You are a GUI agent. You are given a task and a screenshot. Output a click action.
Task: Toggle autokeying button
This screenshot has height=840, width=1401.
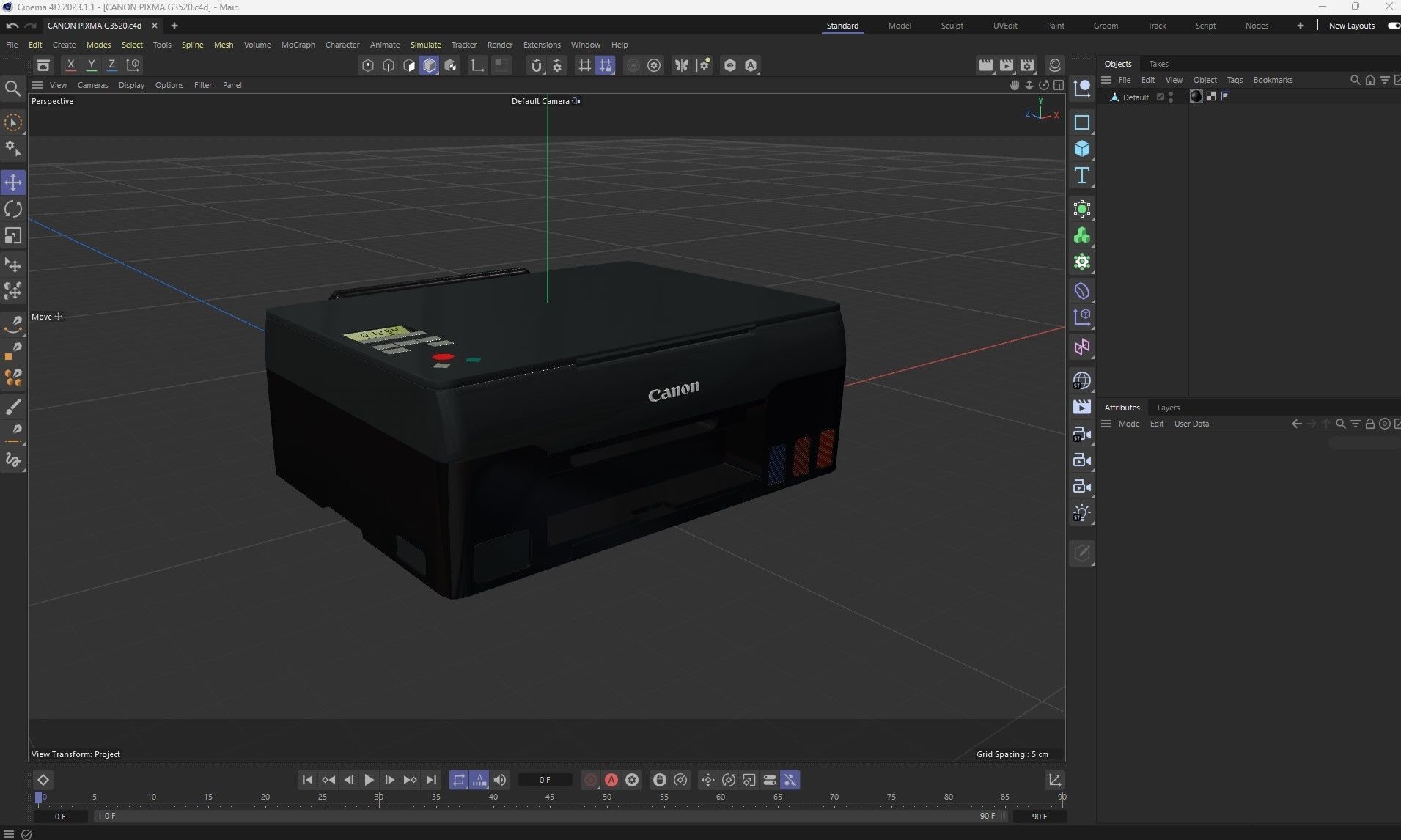(x=611, y=780)
